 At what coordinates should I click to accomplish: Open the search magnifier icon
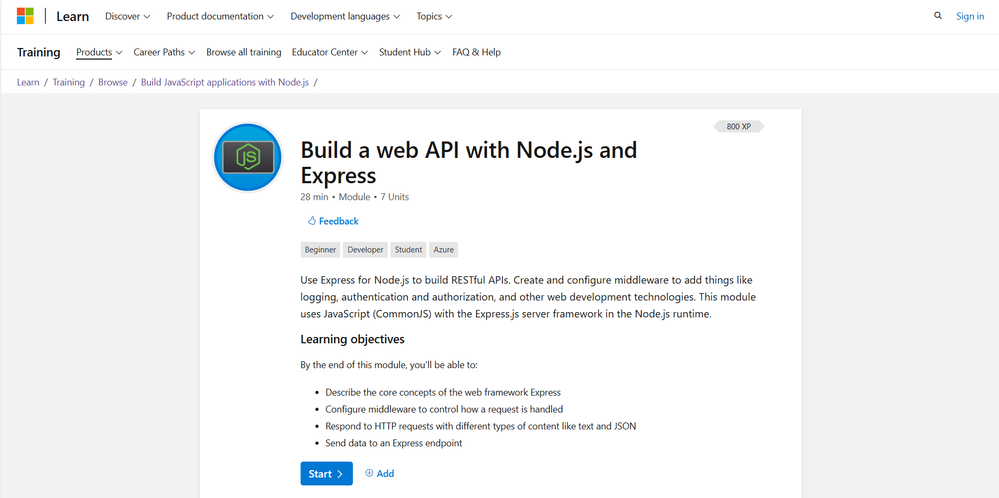[938, 16]
